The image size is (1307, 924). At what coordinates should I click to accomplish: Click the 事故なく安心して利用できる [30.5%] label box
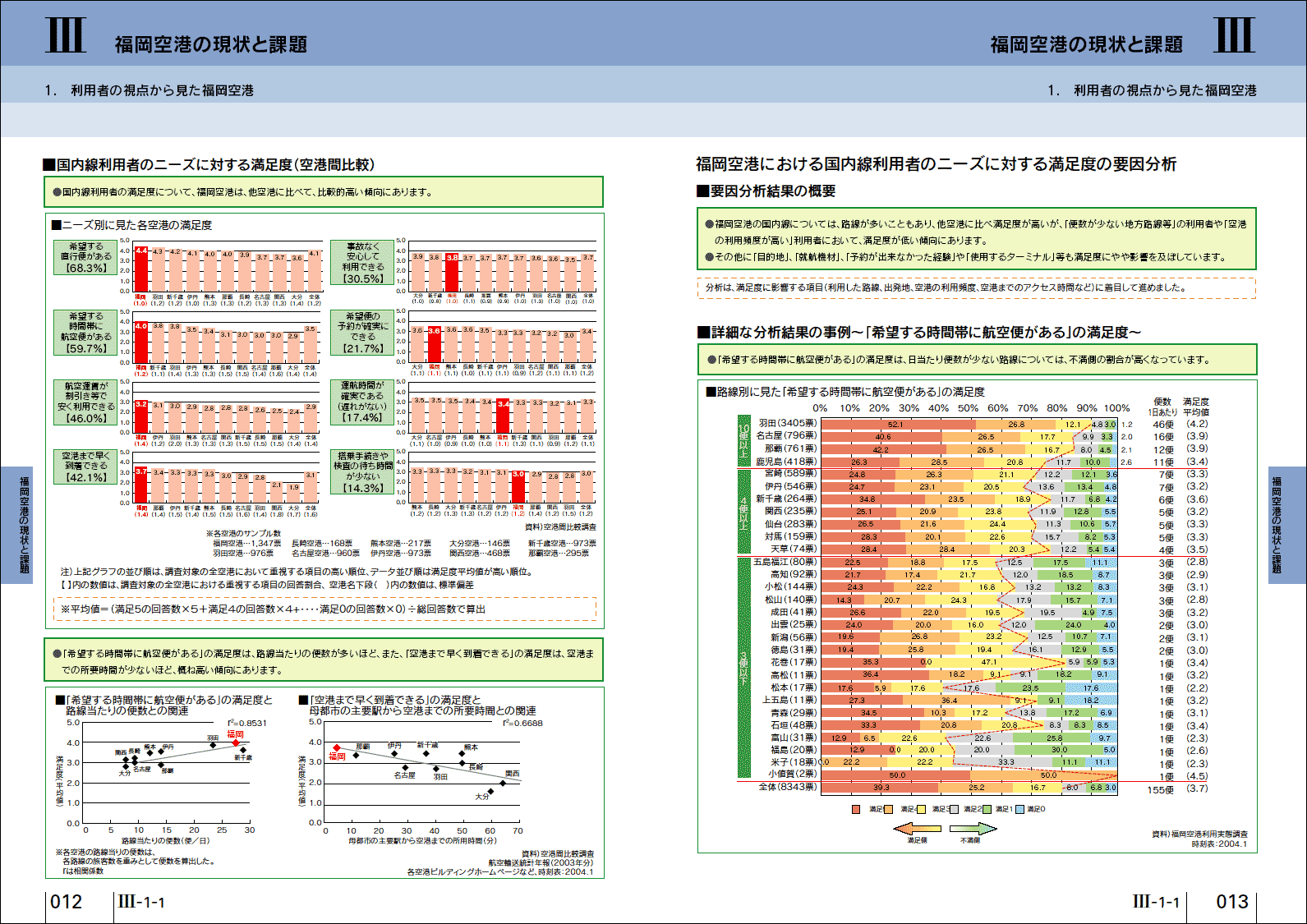pos(362,262)
